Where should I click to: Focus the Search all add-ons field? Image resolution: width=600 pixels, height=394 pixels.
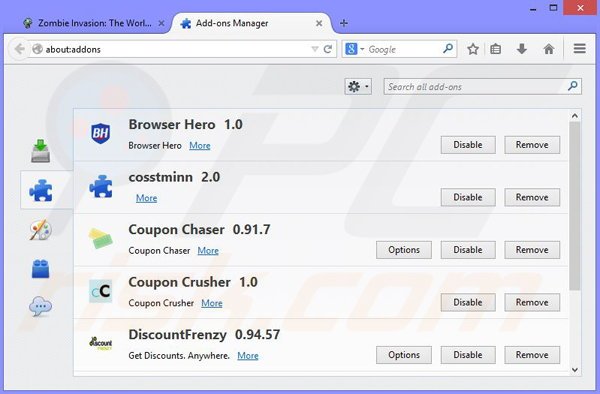[x=483, y=86]
